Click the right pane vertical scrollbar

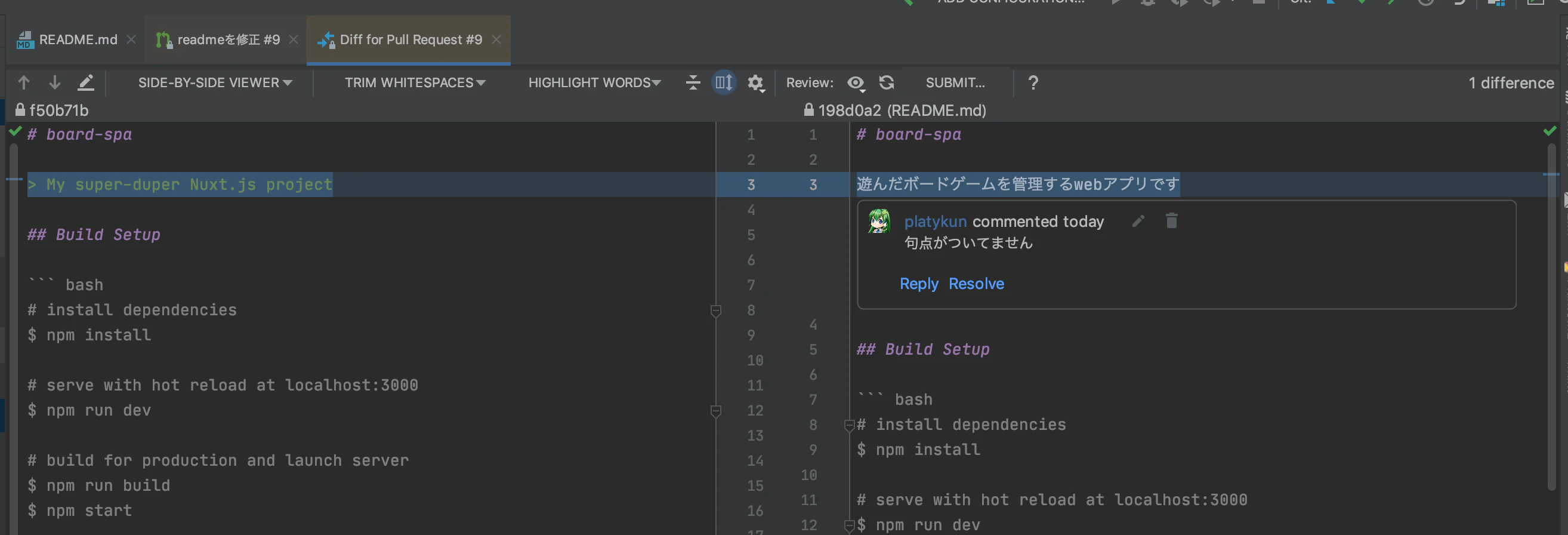tap(1551, 317)
